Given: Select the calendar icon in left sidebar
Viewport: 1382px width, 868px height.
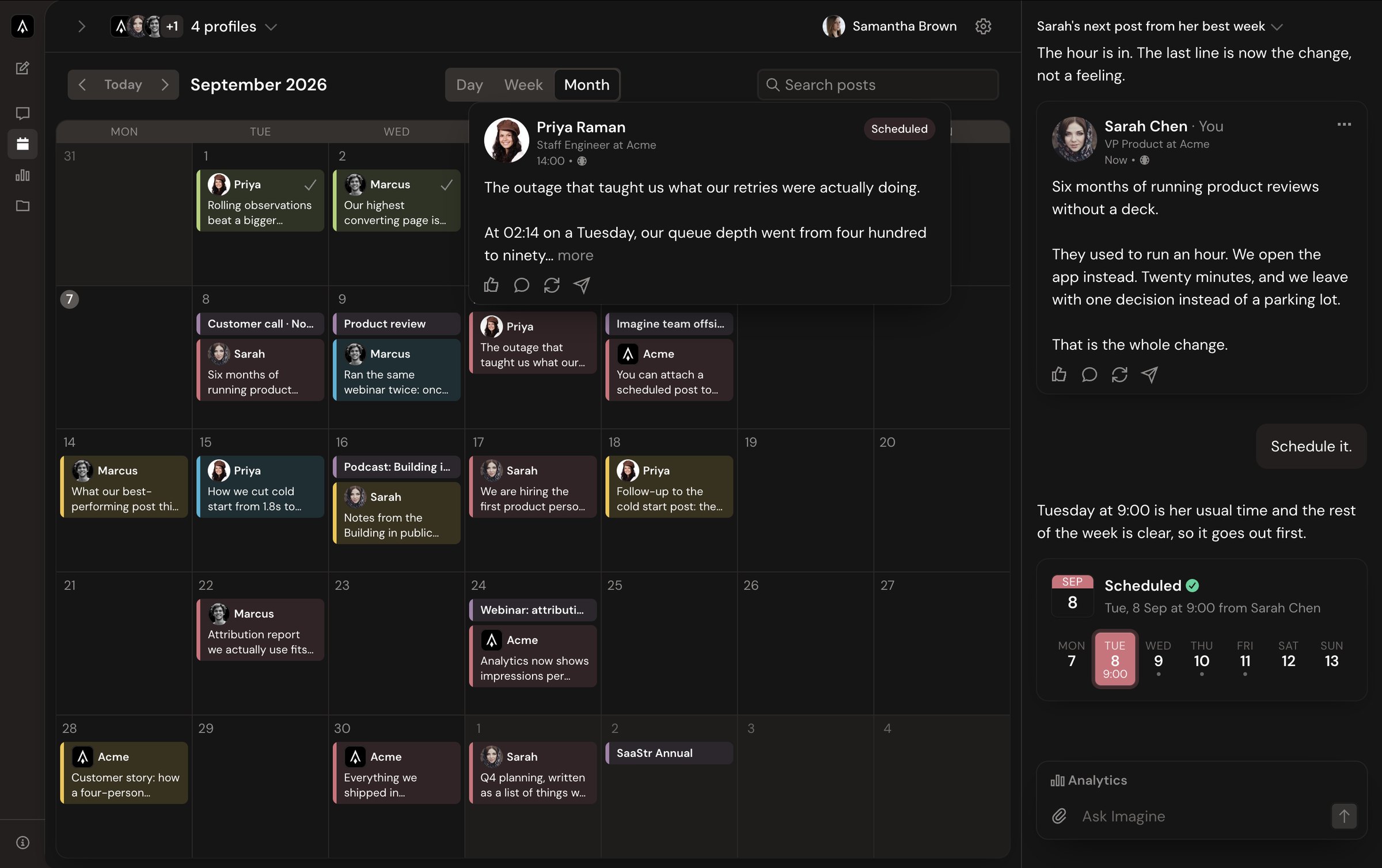Looking at the screenshot, I should pos(22,144).
